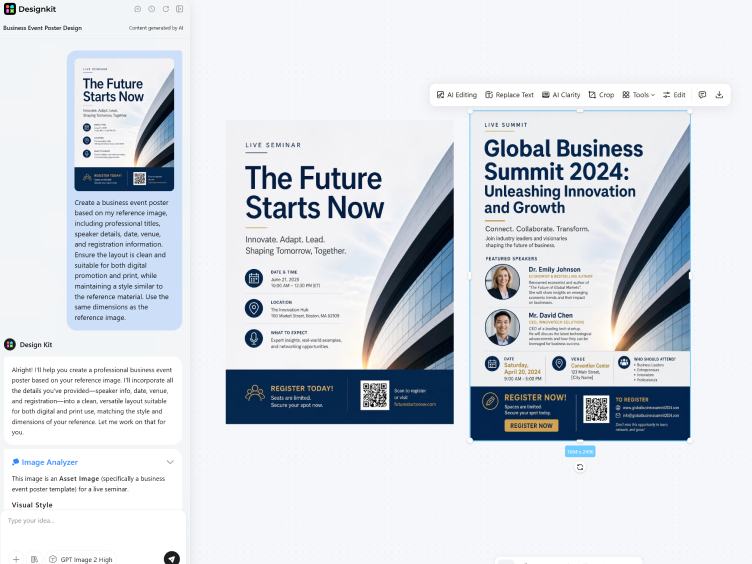Open AI Editing in the image toolbar
Screen dimensions: 752x564
point(457,95)
